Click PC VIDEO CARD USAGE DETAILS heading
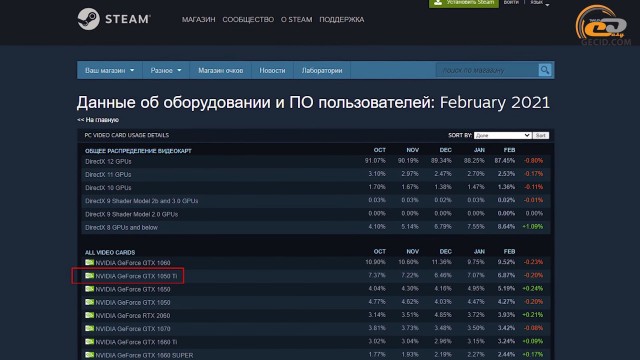Screen dimensions: 640x360 pos(127,135)
